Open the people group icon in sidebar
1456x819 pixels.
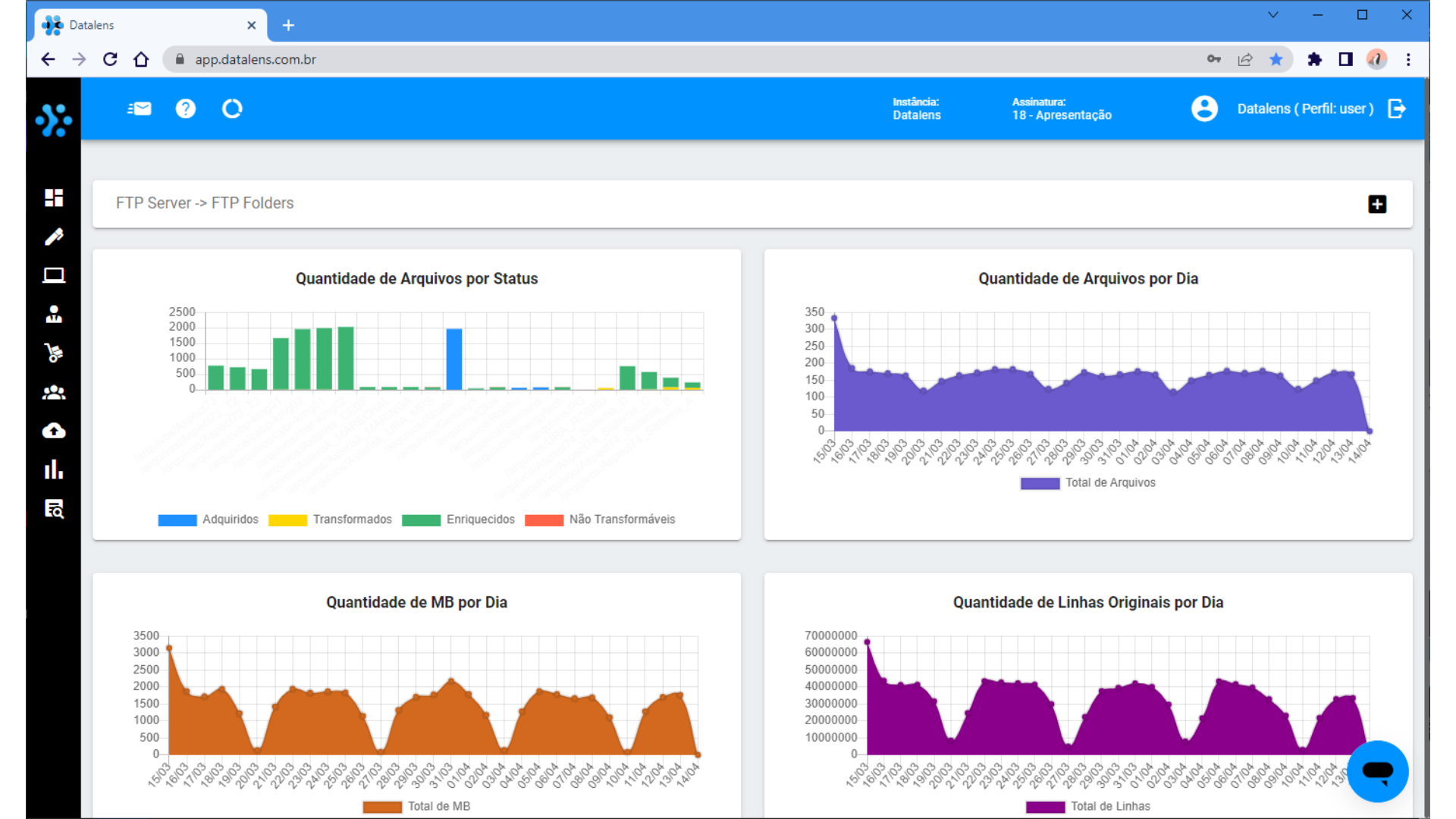pos(54,392)
